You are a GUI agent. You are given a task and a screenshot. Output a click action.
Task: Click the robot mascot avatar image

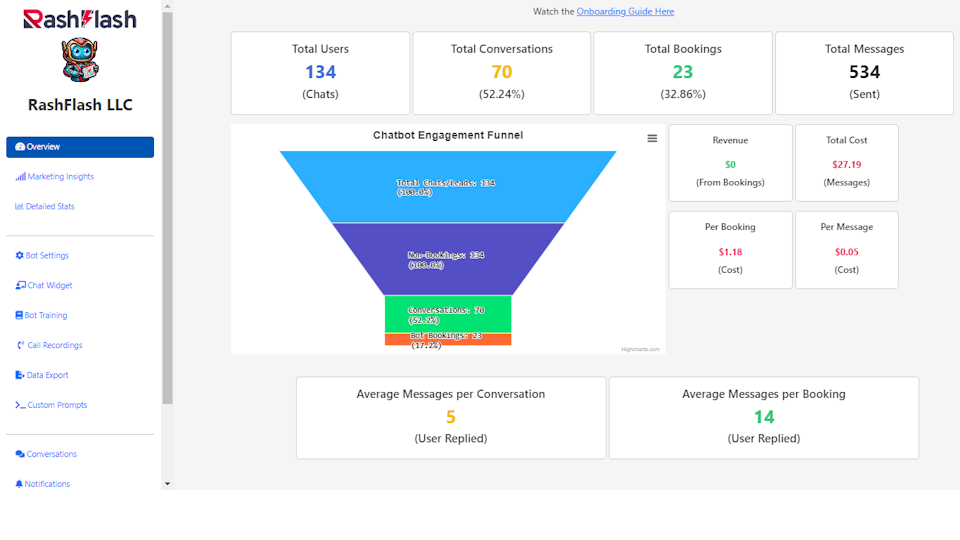80,59
